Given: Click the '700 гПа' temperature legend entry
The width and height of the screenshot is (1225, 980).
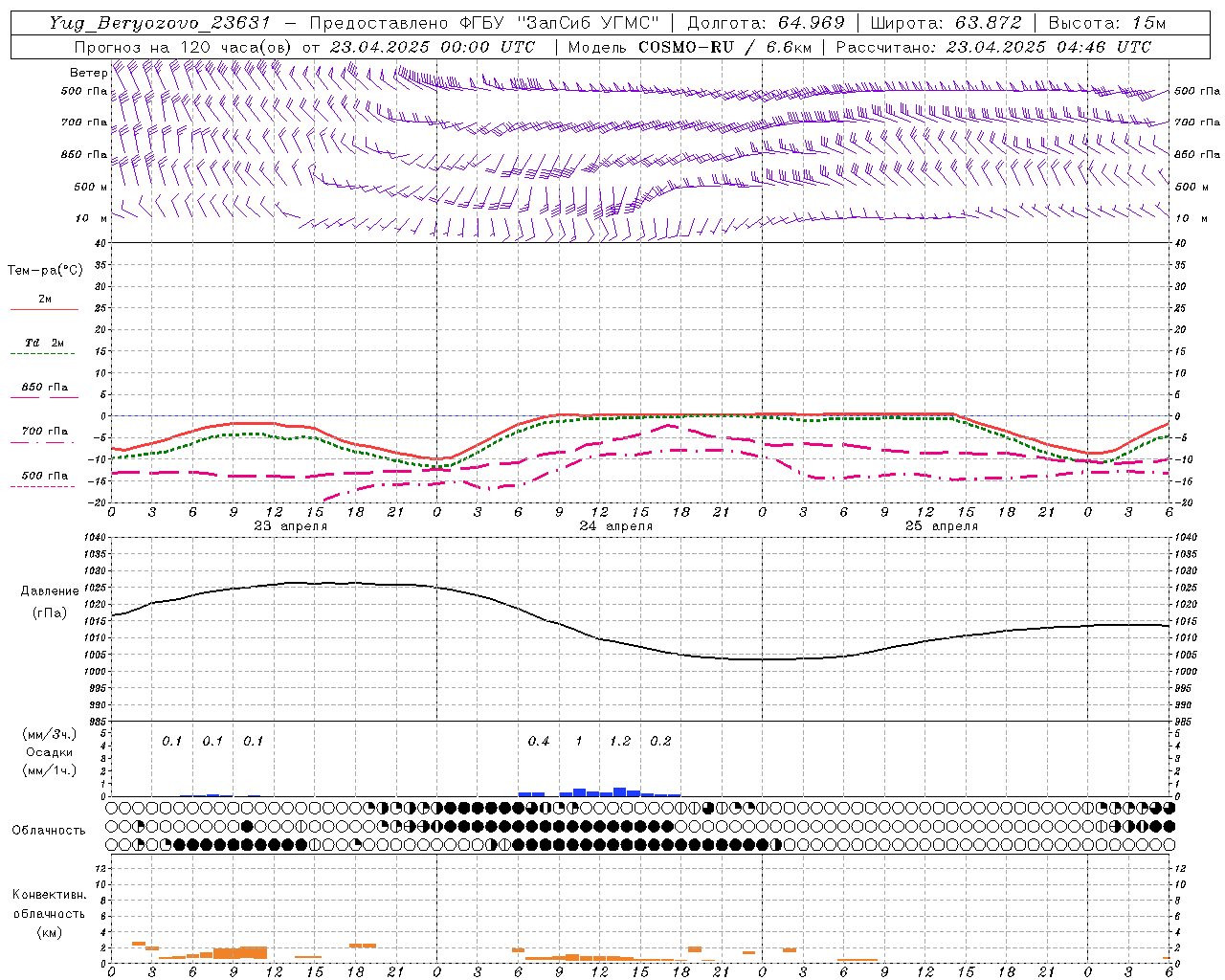Looking at the screenshot, I should (x=45, y=432).
